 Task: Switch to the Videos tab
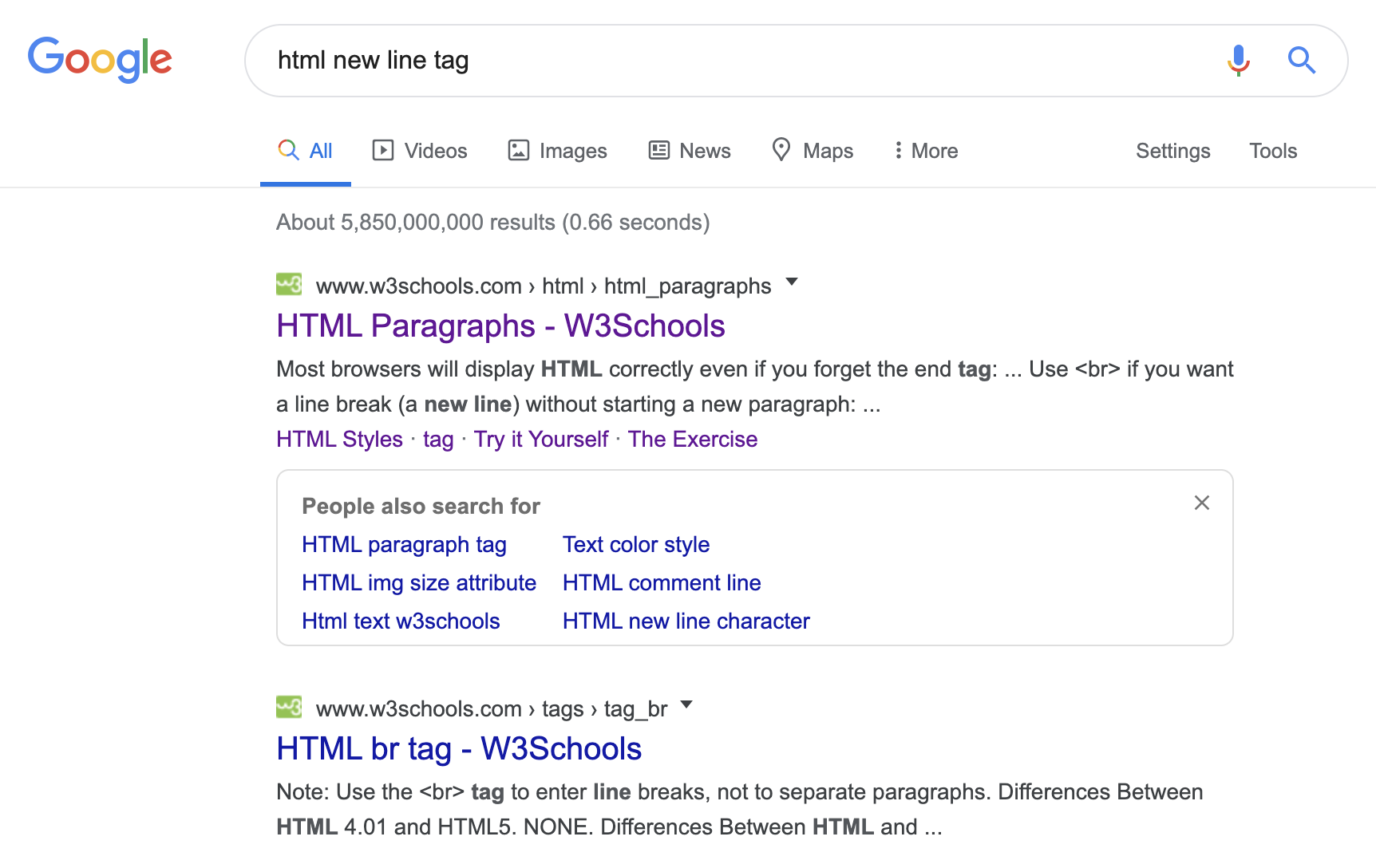coord(420,151)
